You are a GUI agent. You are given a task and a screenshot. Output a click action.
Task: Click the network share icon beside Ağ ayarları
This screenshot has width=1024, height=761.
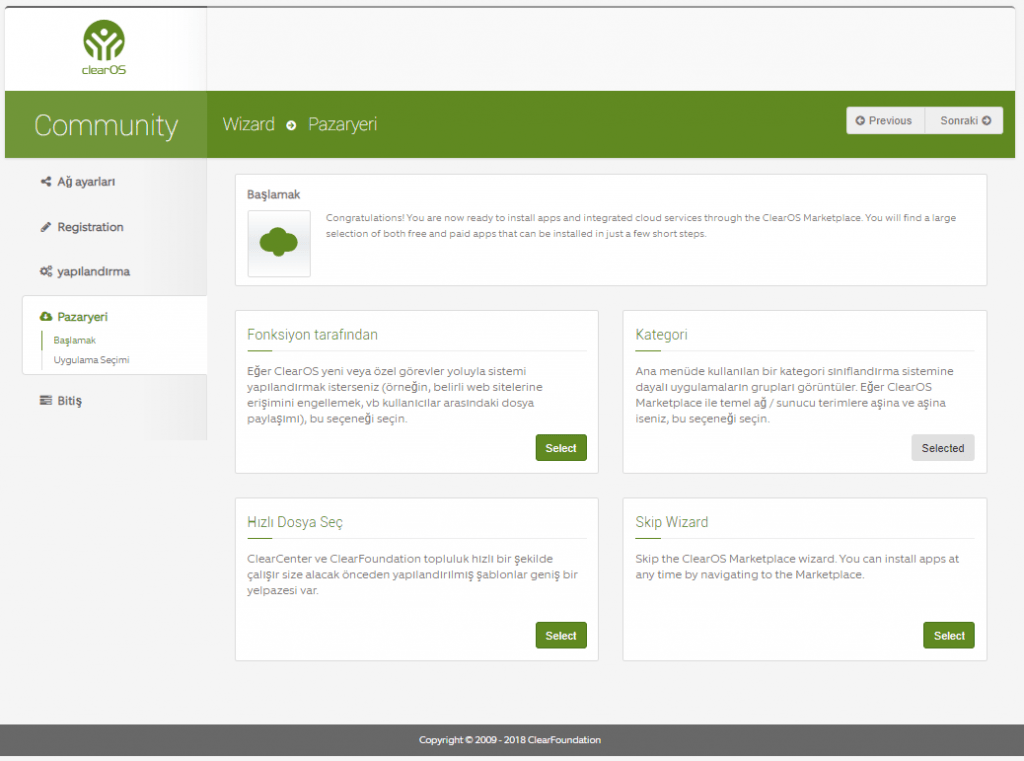46,182
